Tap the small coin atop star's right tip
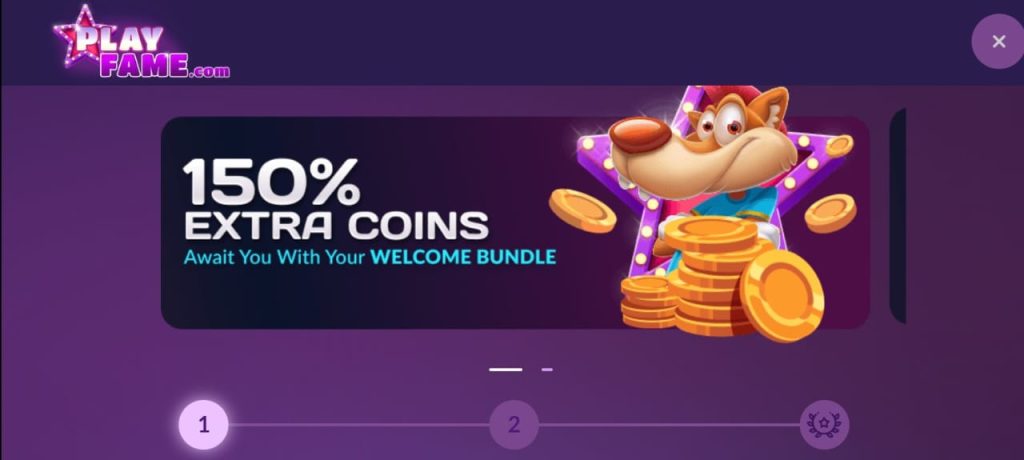The image size is (1024, 460). pyautogui.click(x=839, y=146)
